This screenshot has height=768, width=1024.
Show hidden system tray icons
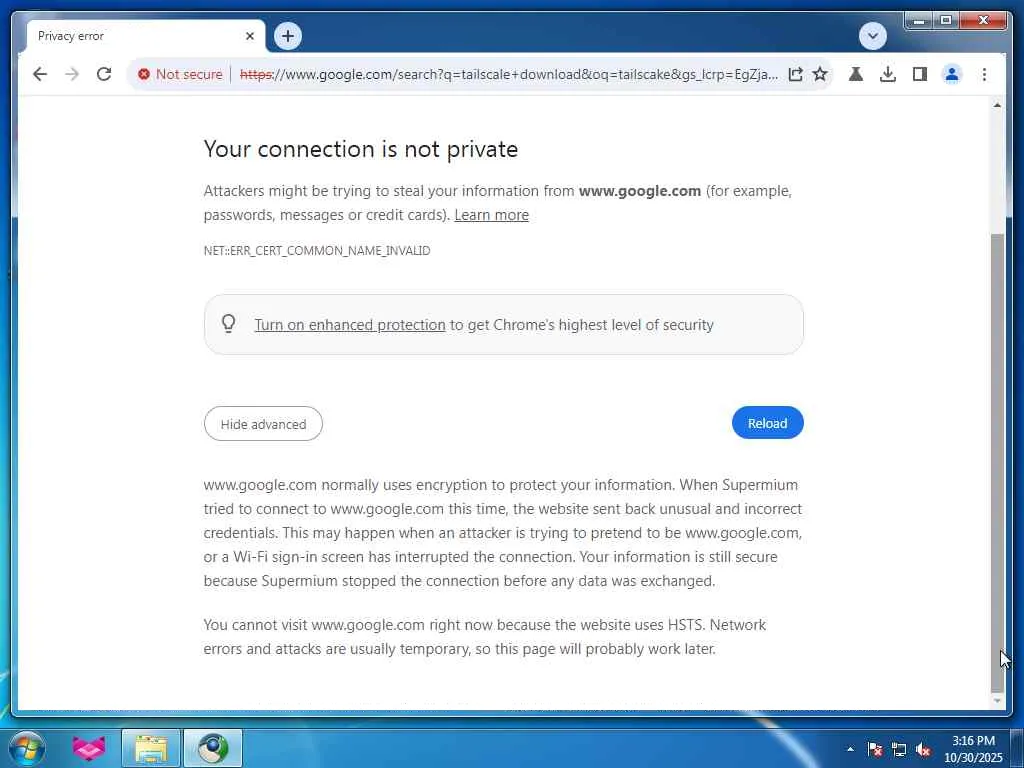pos(851,749)
